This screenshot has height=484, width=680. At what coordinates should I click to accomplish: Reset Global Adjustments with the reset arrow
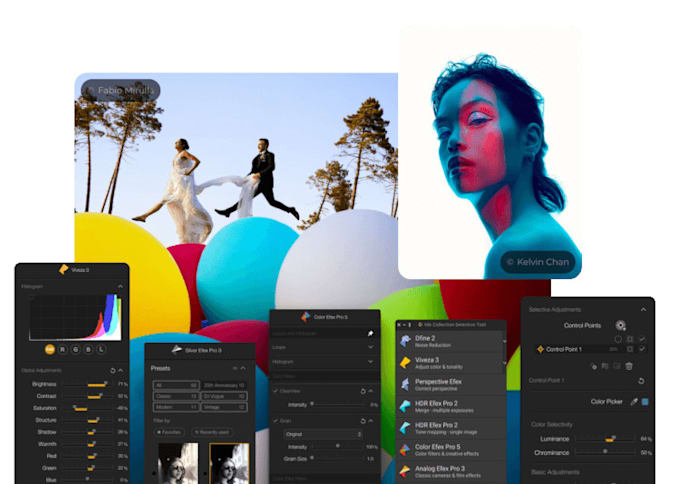[x=113, y=370]
